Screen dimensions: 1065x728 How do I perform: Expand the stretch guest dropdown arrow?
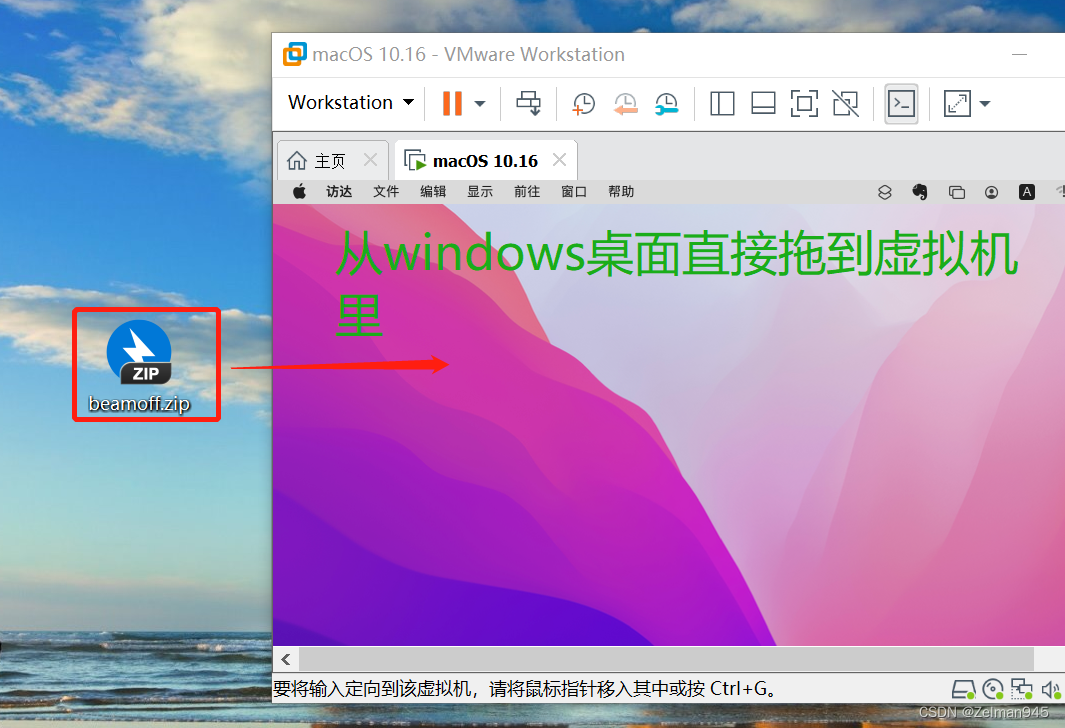(985, 104)
